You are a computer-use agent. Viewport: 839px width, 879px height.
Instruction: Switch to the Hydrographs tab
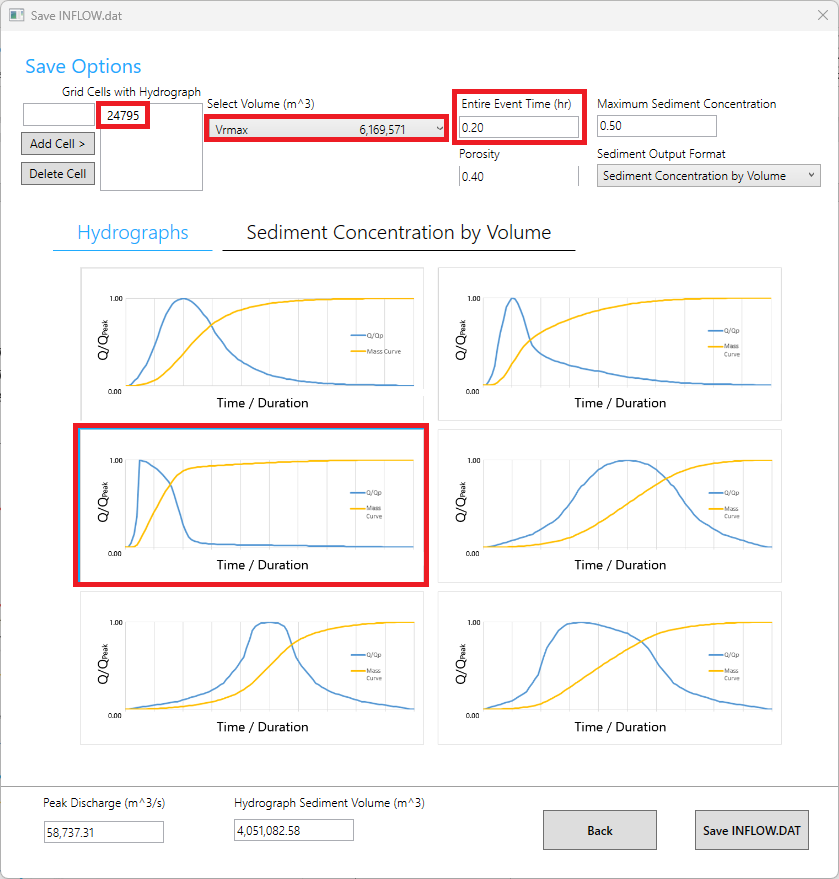tap(133, 233)
